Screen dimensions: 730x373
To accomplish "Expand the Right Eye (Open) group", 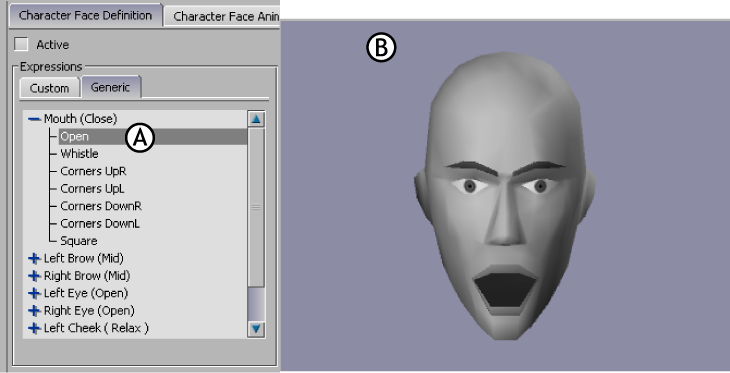I will [x=34, y=311].
